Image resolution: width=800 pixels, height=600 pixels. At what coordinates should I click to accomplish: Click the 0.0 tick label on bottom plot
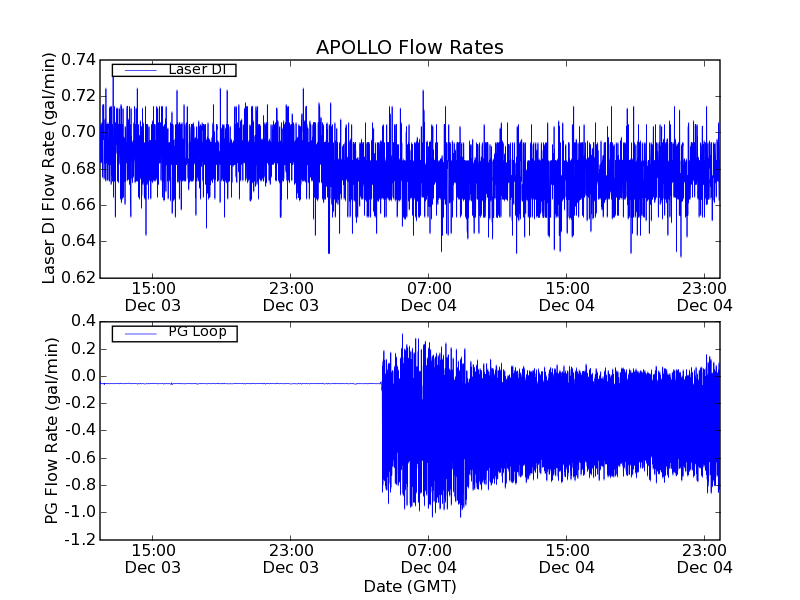pyautogui.click(x=84, y=376)
